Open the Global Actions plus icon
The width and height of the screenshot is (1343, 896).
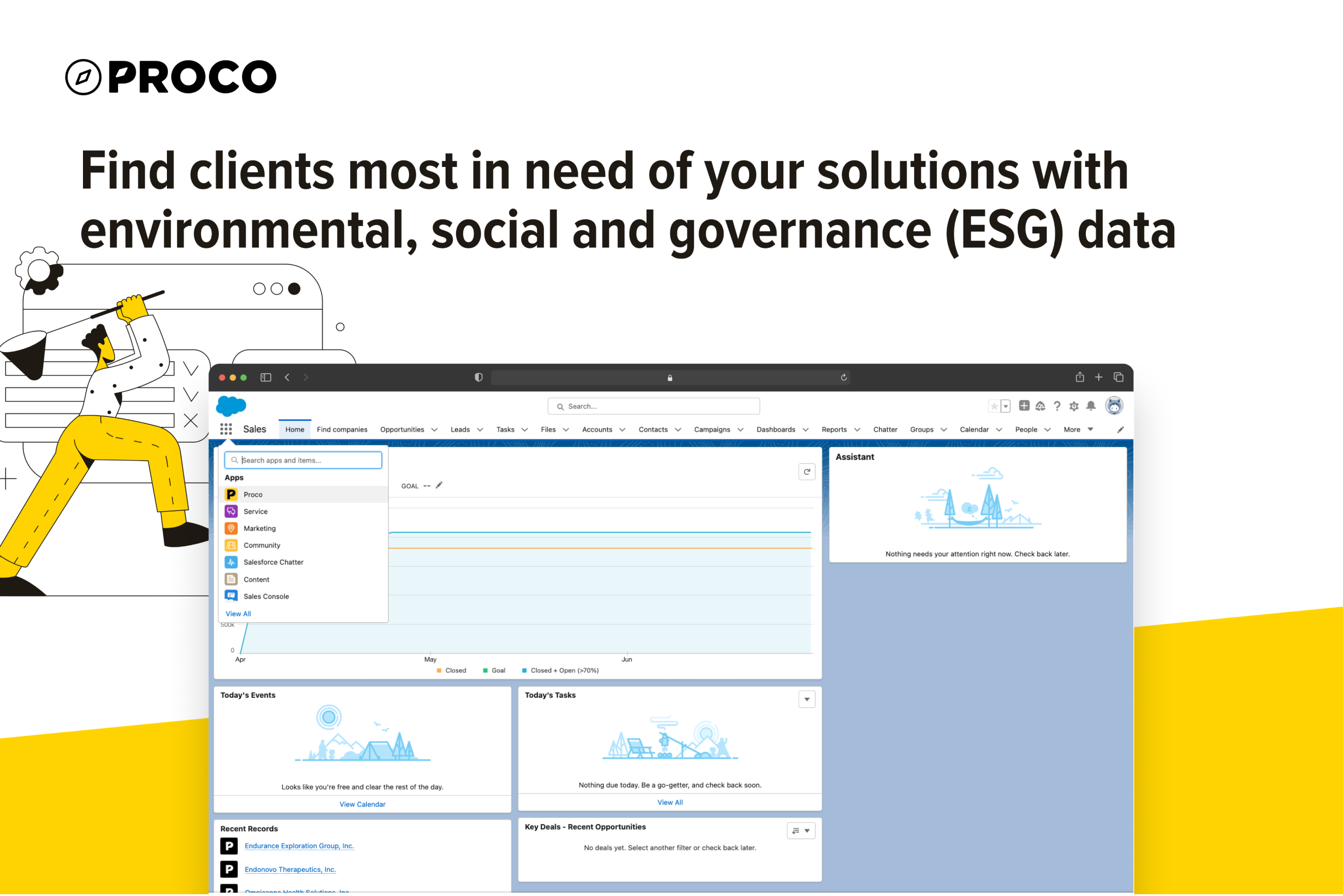point(1024,406)
